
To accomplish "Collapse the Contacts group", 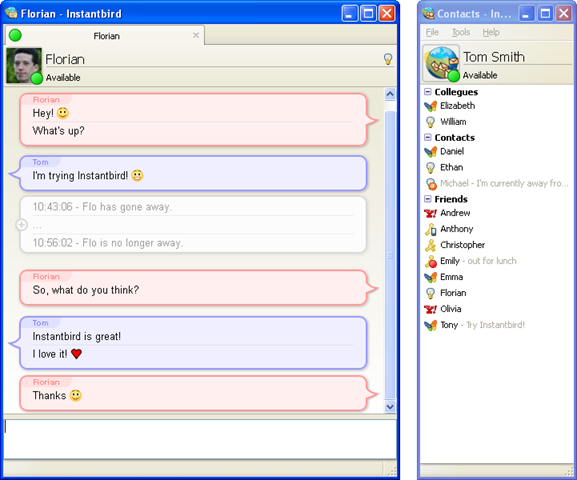I will point(427,137).
